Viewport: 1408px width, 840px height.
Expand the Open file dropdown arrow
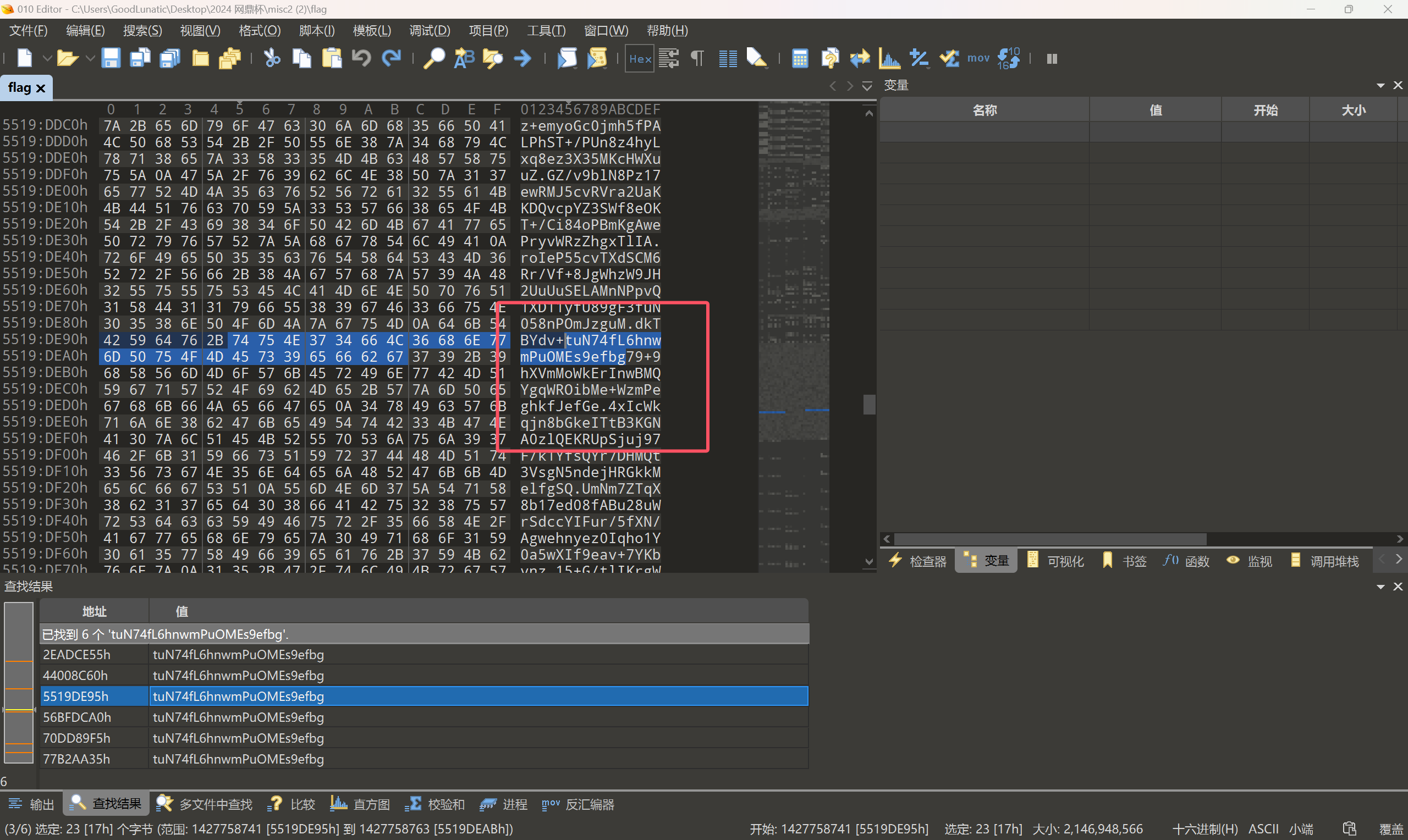point(90,58)
